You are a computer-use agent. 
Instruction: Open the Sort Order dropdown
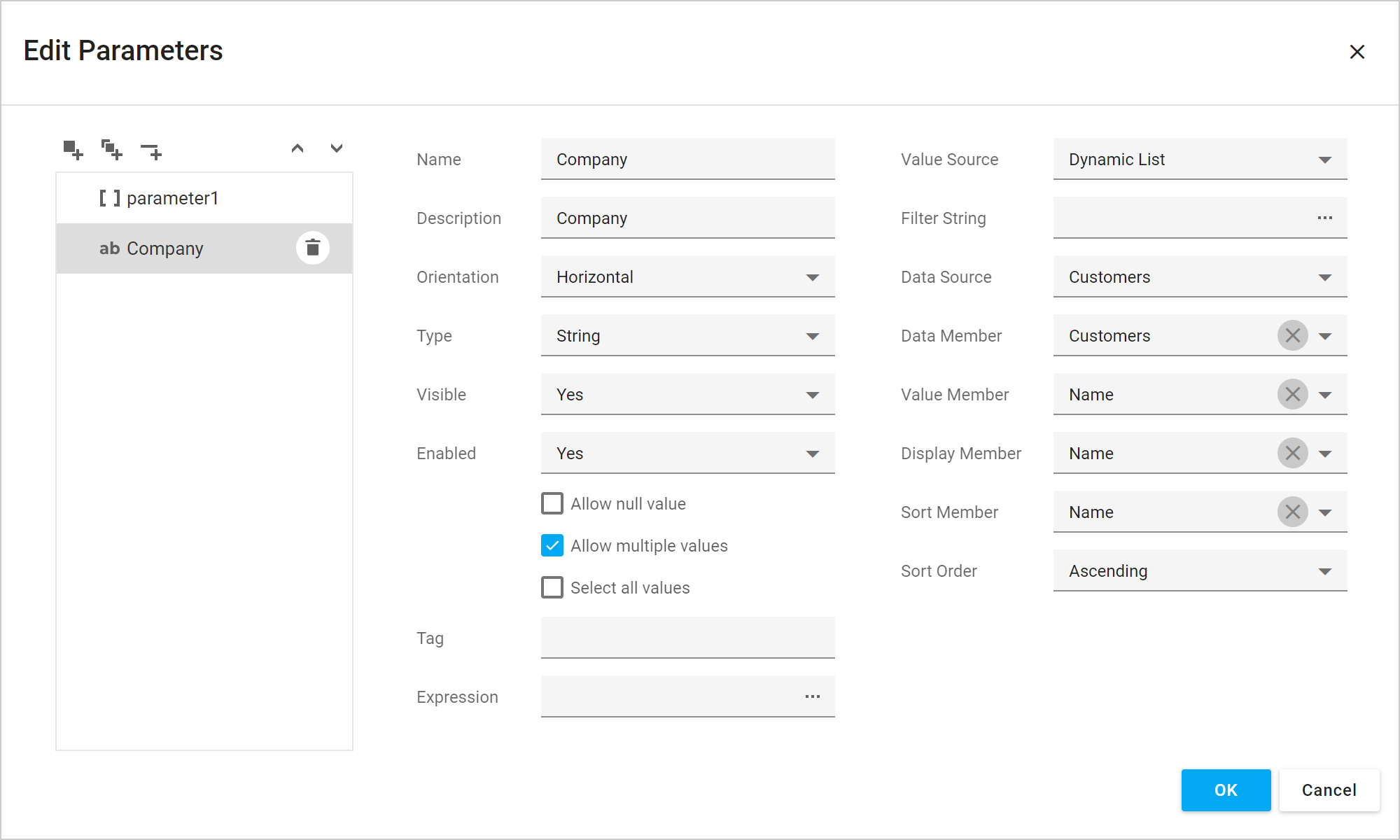(x=1324, y=570)
